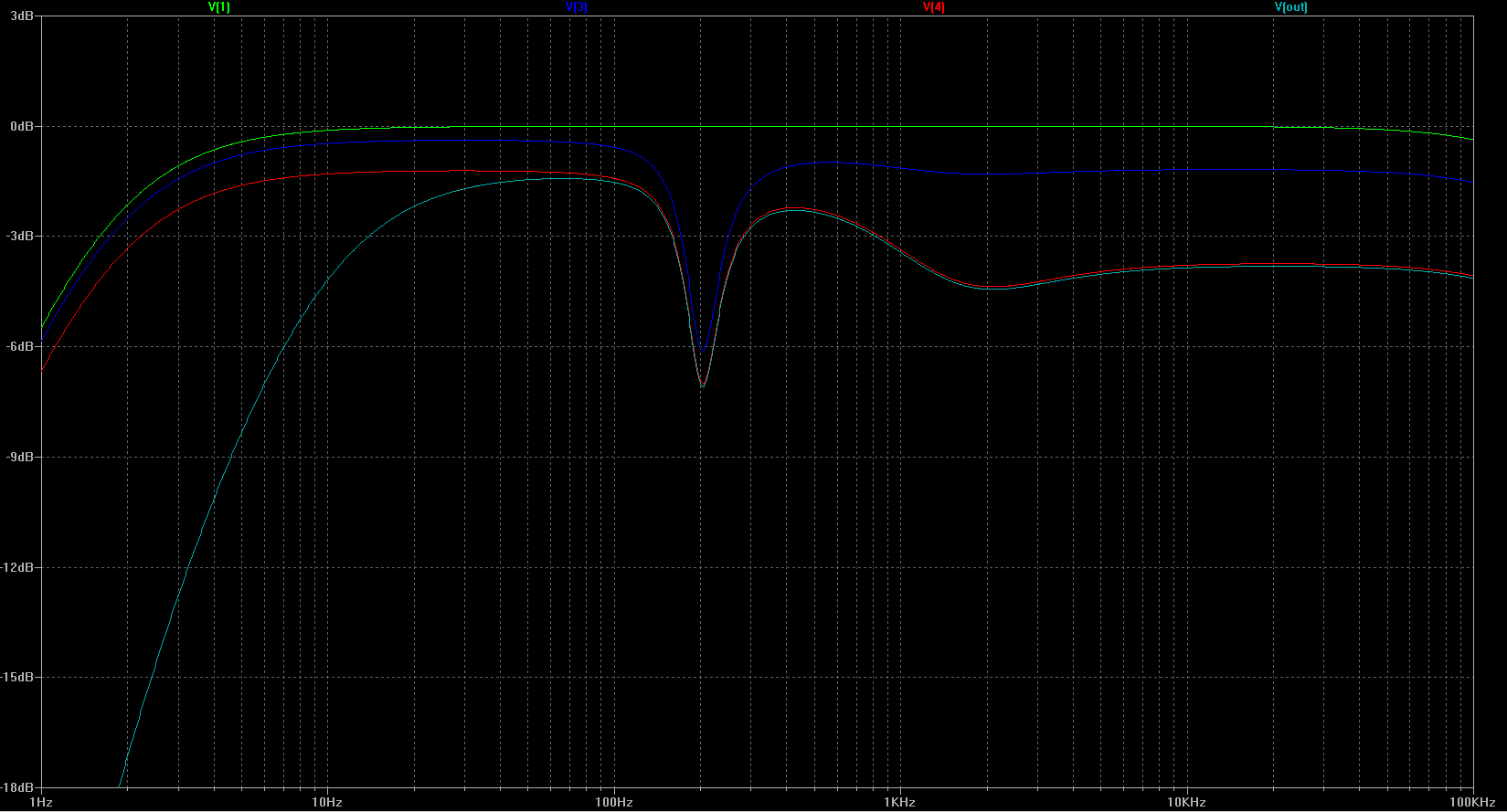This screenshot has width=1507, height=812.
Task: Click the 100KHz frequency axis label
Action: (x=1472, y=803)
